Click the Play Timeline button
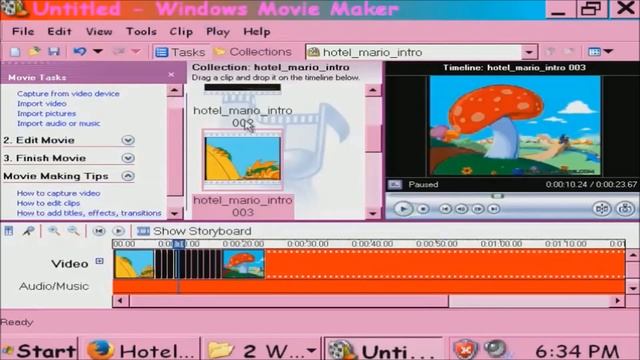 pos(118,231)
